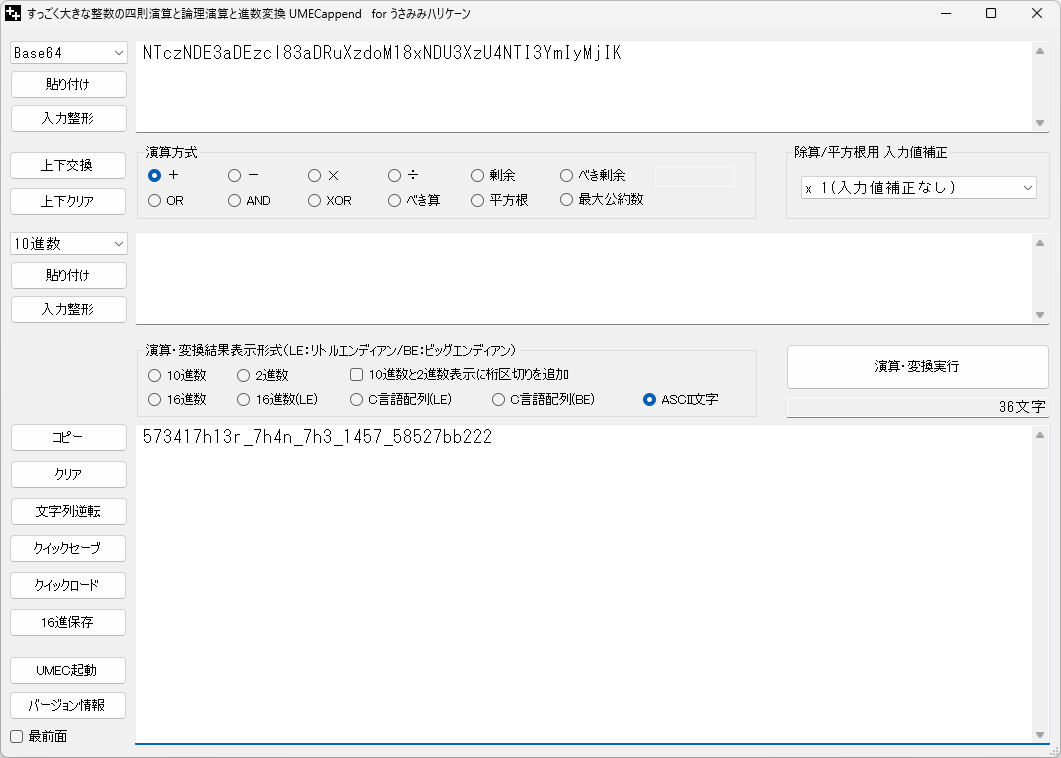Screen dimensions: 1061x758
Task: Launch UMEC with the UMEC起動 button
Action: pyautogui.click(x=67, y=670)
